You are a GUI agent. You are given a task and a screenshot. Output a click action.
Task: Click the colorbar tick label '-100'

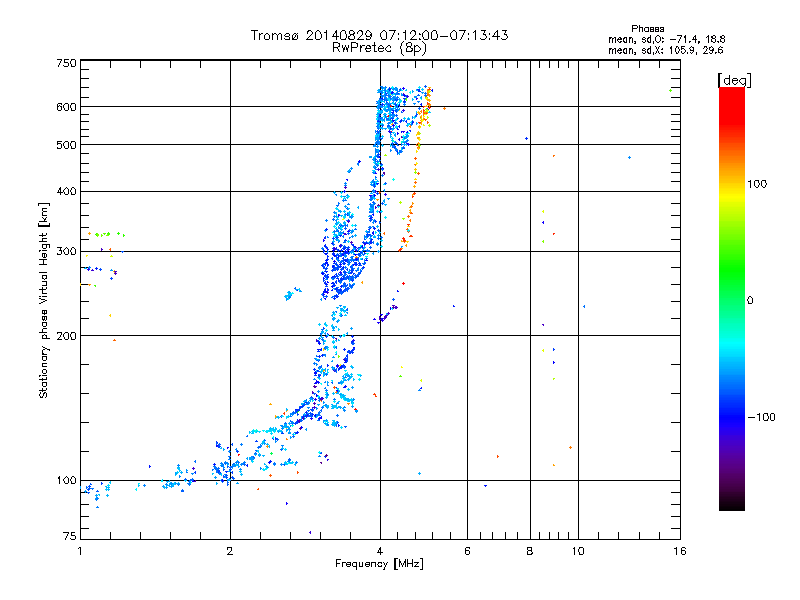(762, 417)
